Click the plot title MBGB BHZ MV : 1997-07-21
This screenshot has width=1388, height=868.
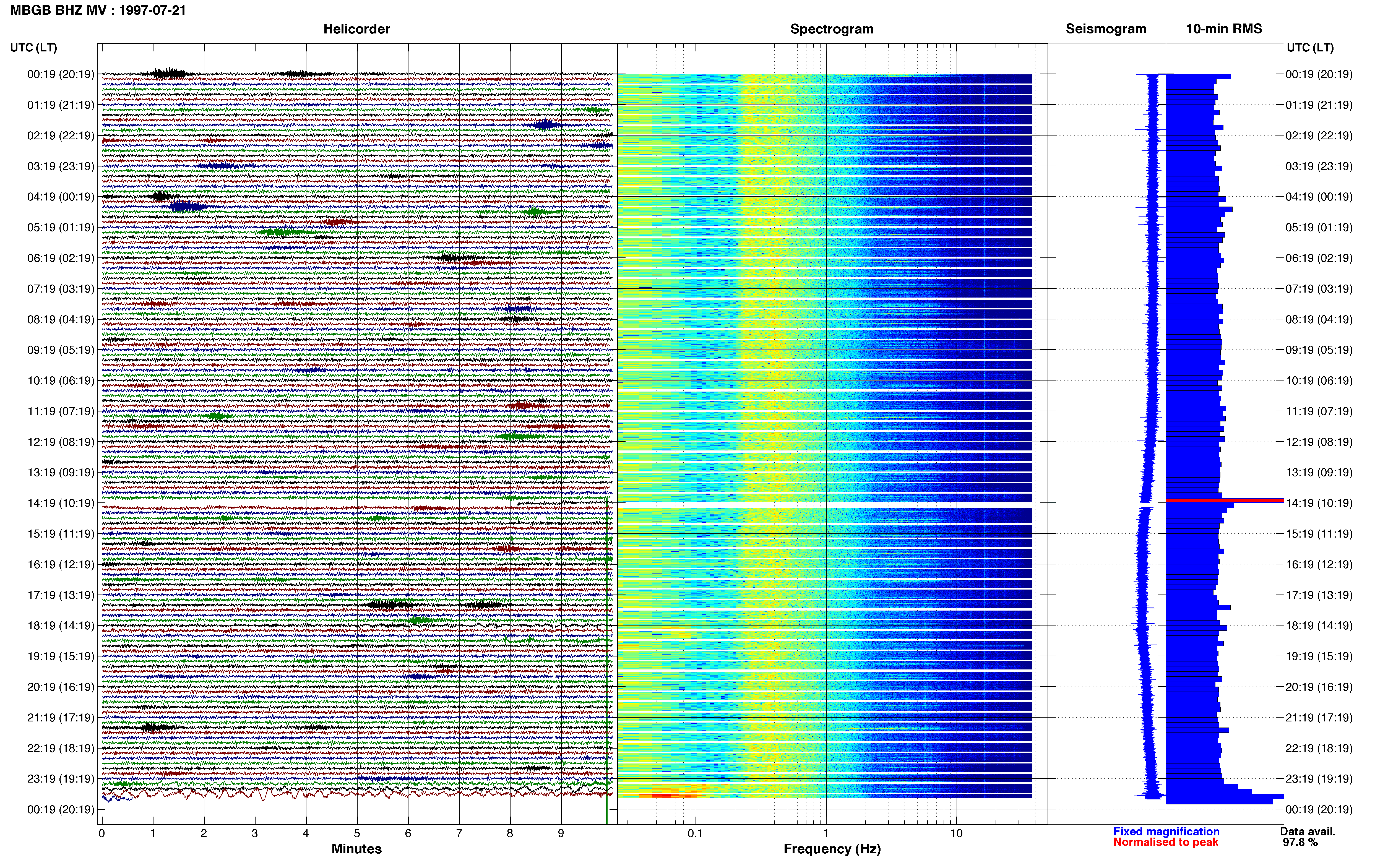[98, 10]
